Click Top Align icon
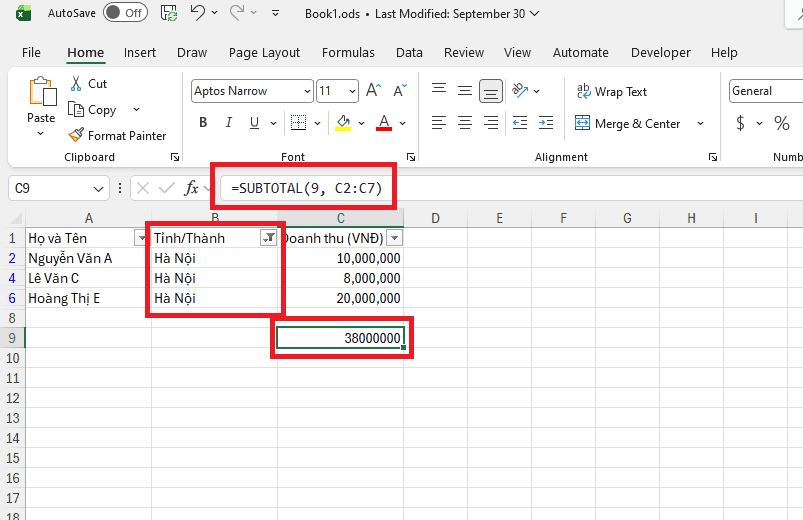Image resolution: width=803 pixels, height=520 pixels. 439,90
